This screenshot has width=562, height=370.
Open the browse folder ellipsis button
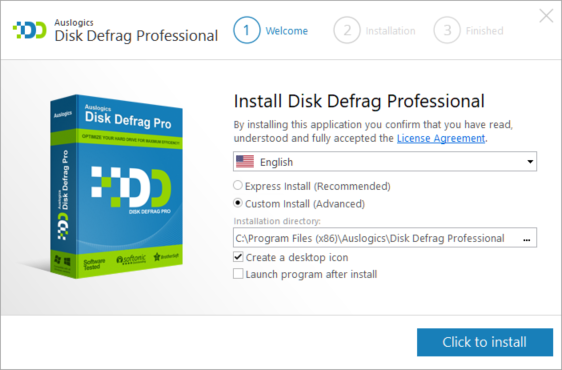click(x=526, y=239)
